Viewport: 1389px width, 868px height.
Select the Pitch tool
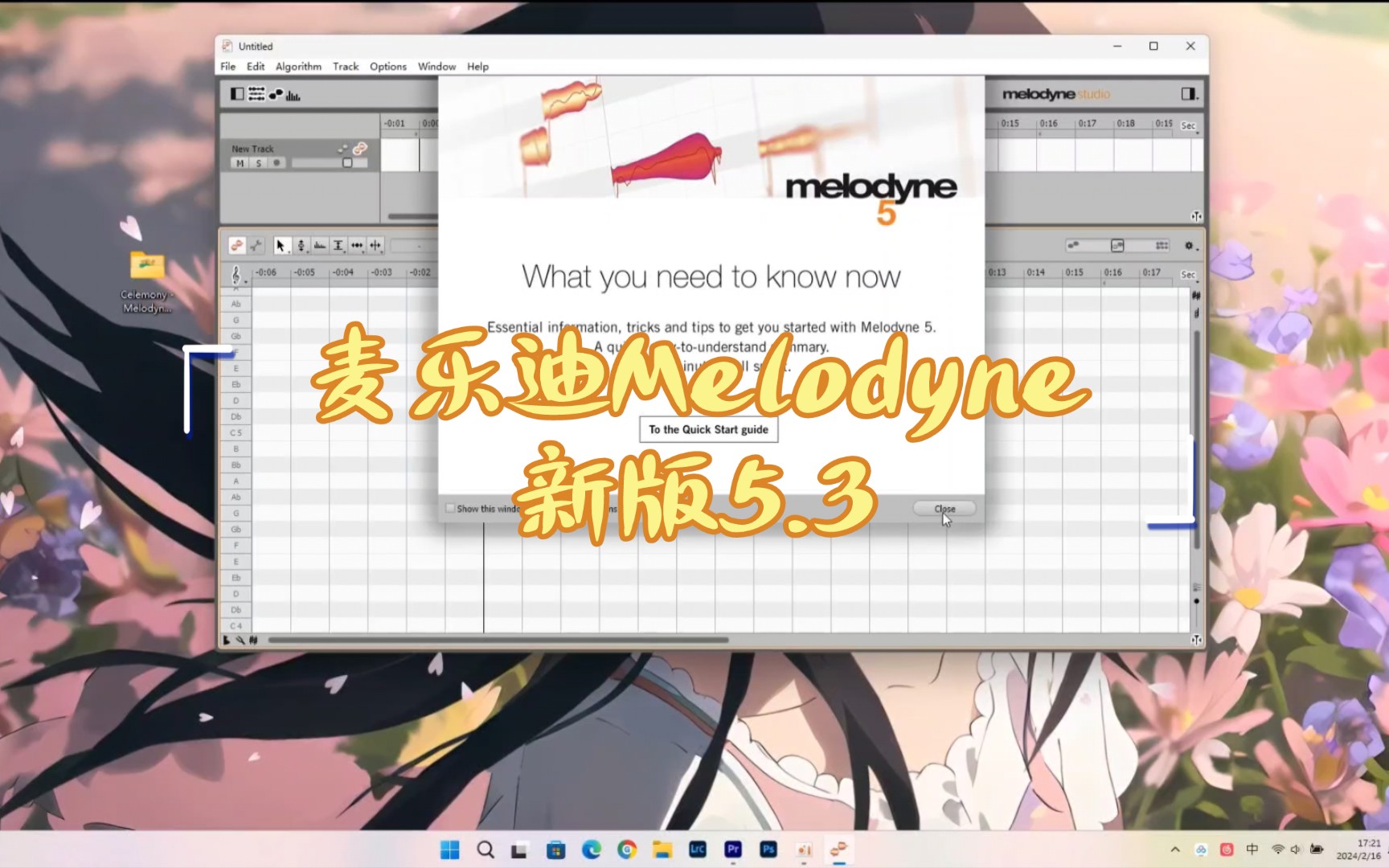(301, 245)
